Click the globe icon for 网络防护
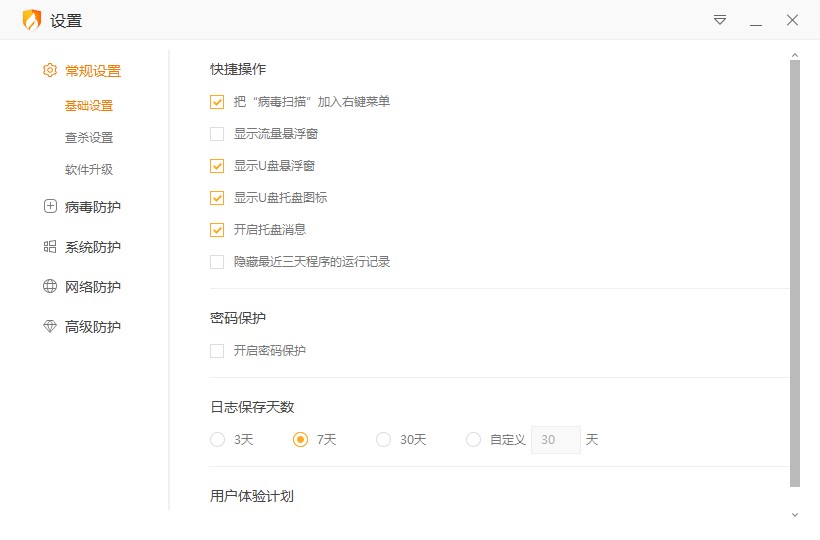 click(50, 286)
